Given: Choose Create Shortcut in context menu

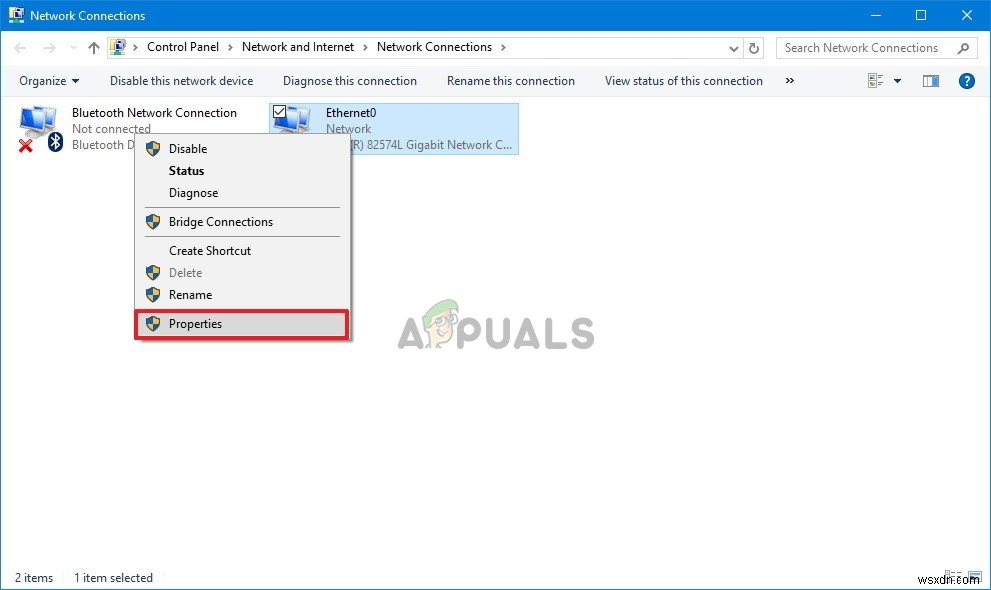Looking at the screenshot, I should click(242, 251).
